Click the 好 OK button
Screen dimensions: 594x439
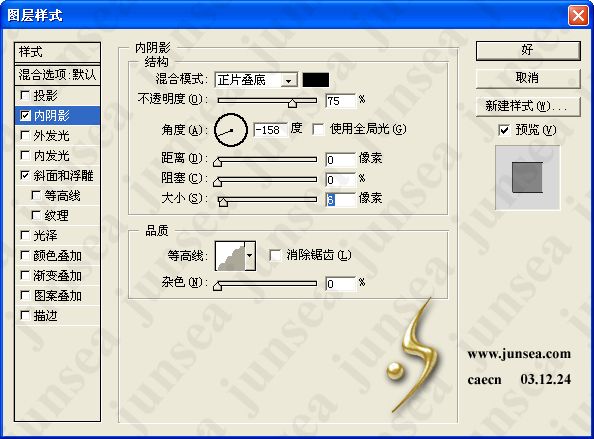528,50
